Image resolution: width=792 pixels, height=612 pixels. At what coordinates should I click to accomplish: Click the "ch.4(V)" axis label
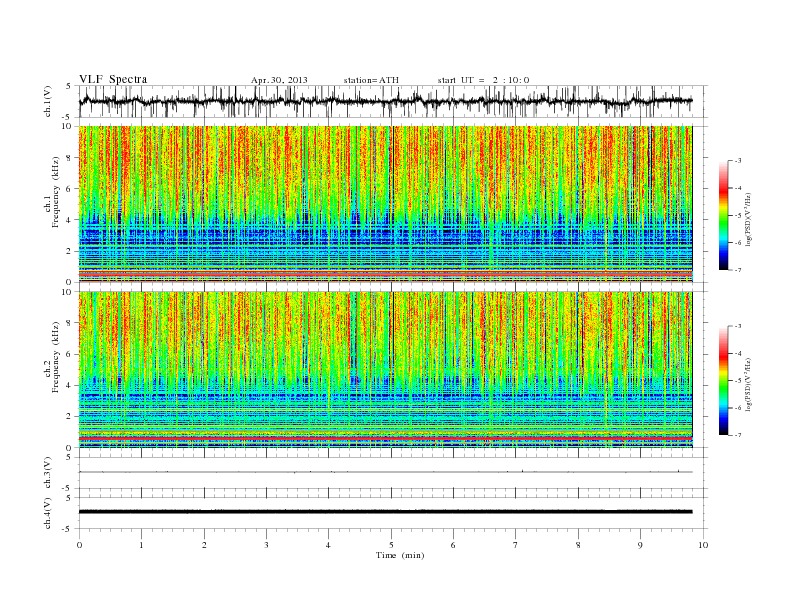(x=48, y=513)
